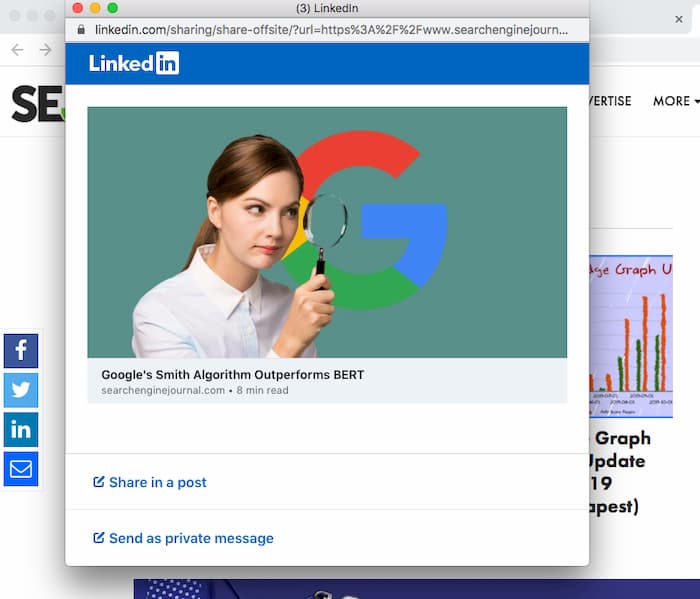Click the graph thumbnail on background page
Image resolution: width=700 pixels, height=599 pixels.
click(631, 336)
